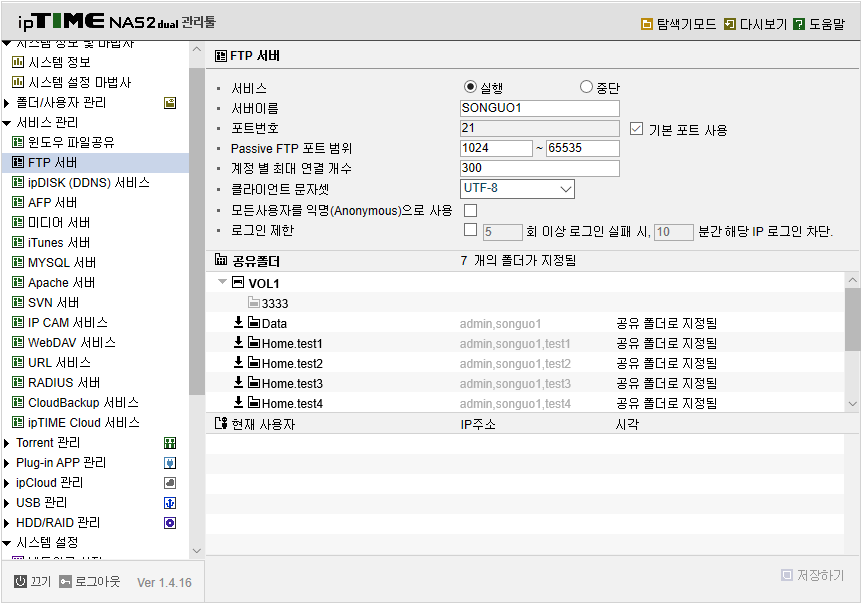Expand 폴더/사용자 관리 section
Screen dimensions: 863x604
click(7, 103)
